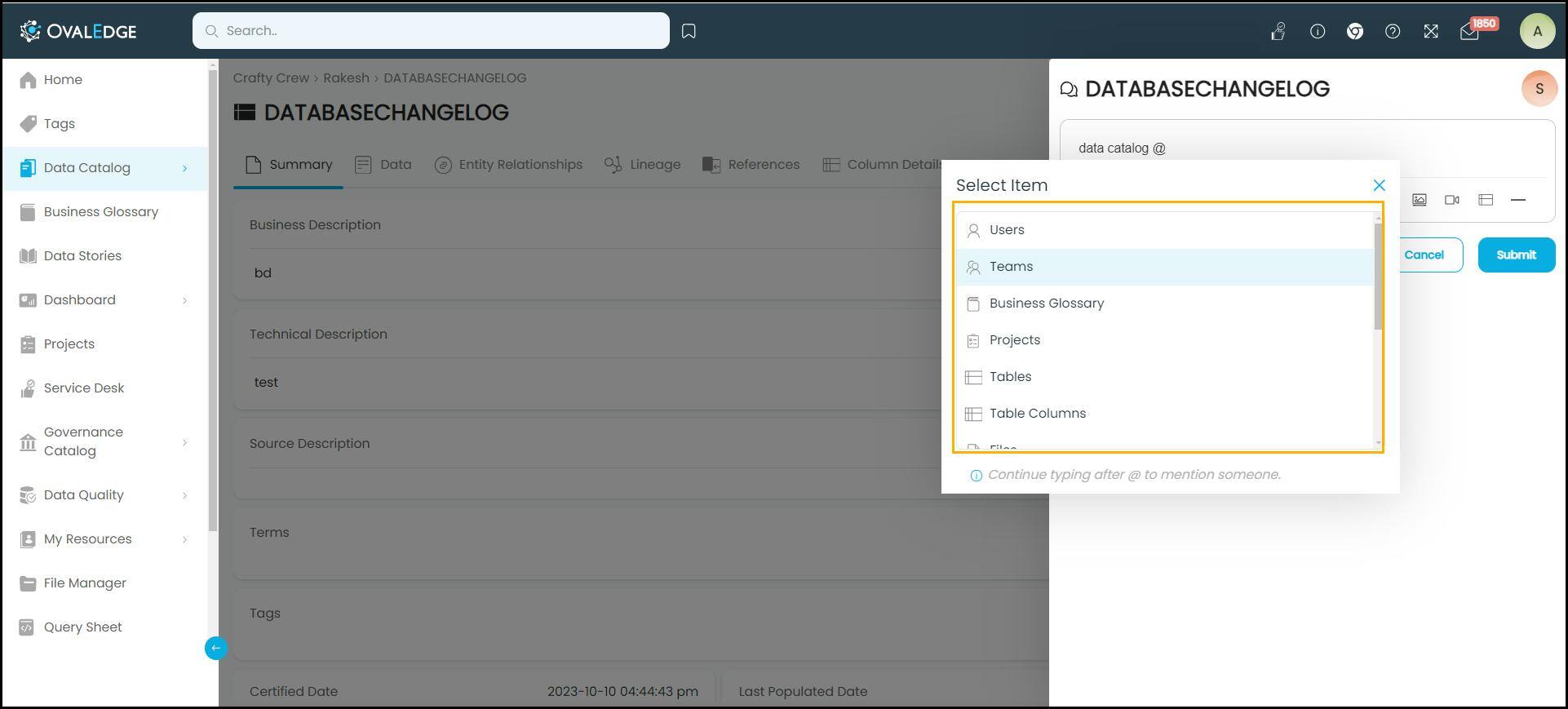The height and width of the screenshot is (709, 1568).
Task: Click Business Description value 'bd'
Action: coord(263,273)
